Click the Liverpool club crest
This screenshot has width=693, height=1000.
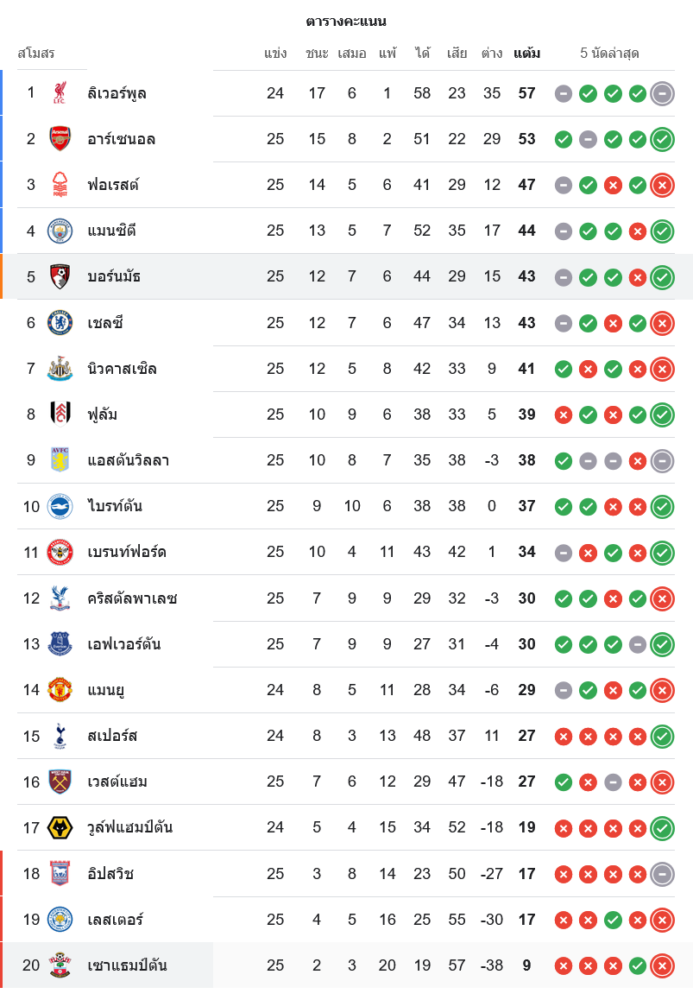(x=60, y=93)
